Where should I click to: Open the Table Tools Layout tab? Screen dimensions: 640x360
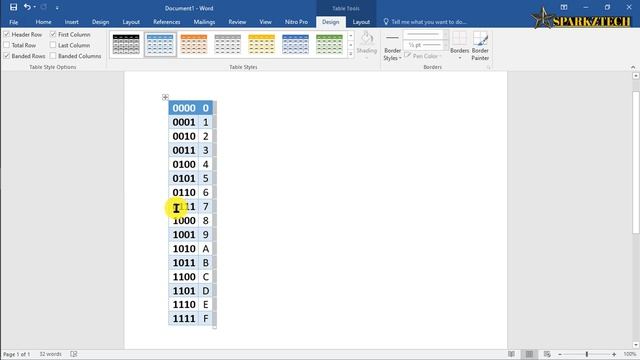pos(361,22)
